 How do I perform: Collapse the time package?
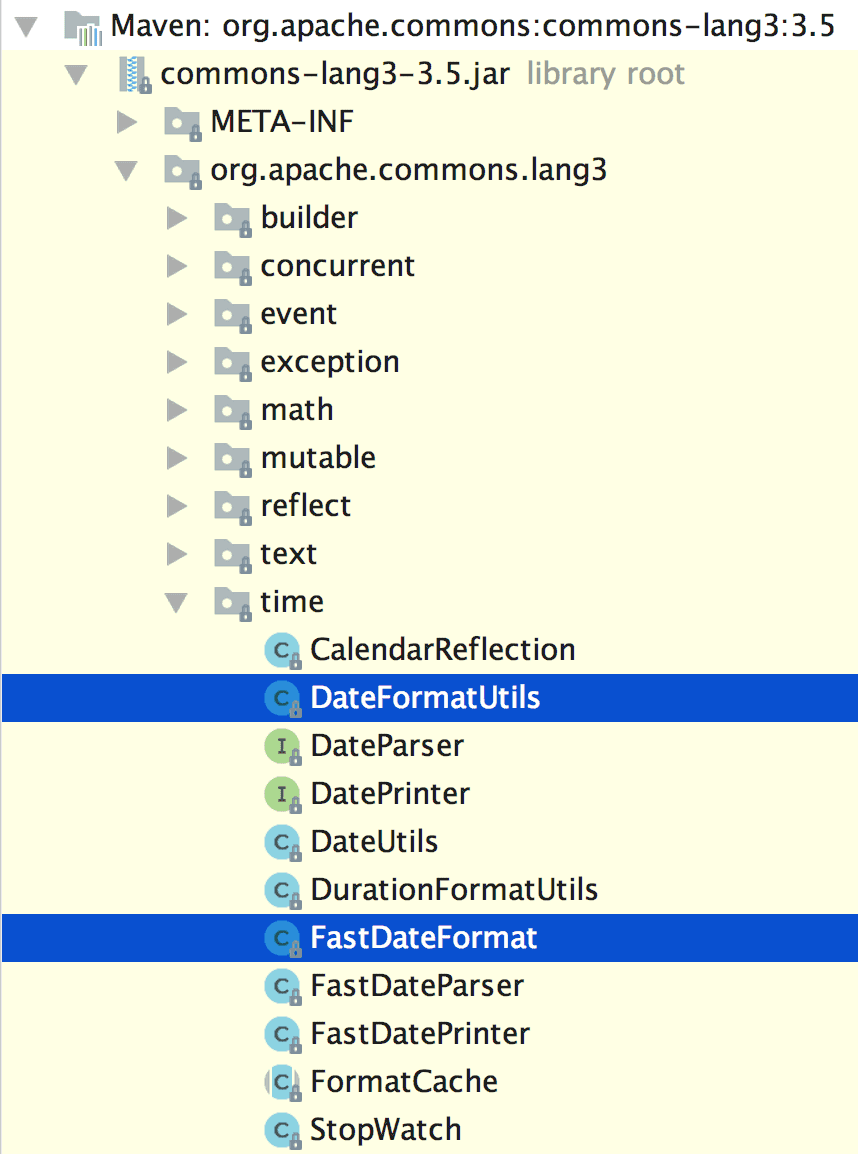point(177,603)
